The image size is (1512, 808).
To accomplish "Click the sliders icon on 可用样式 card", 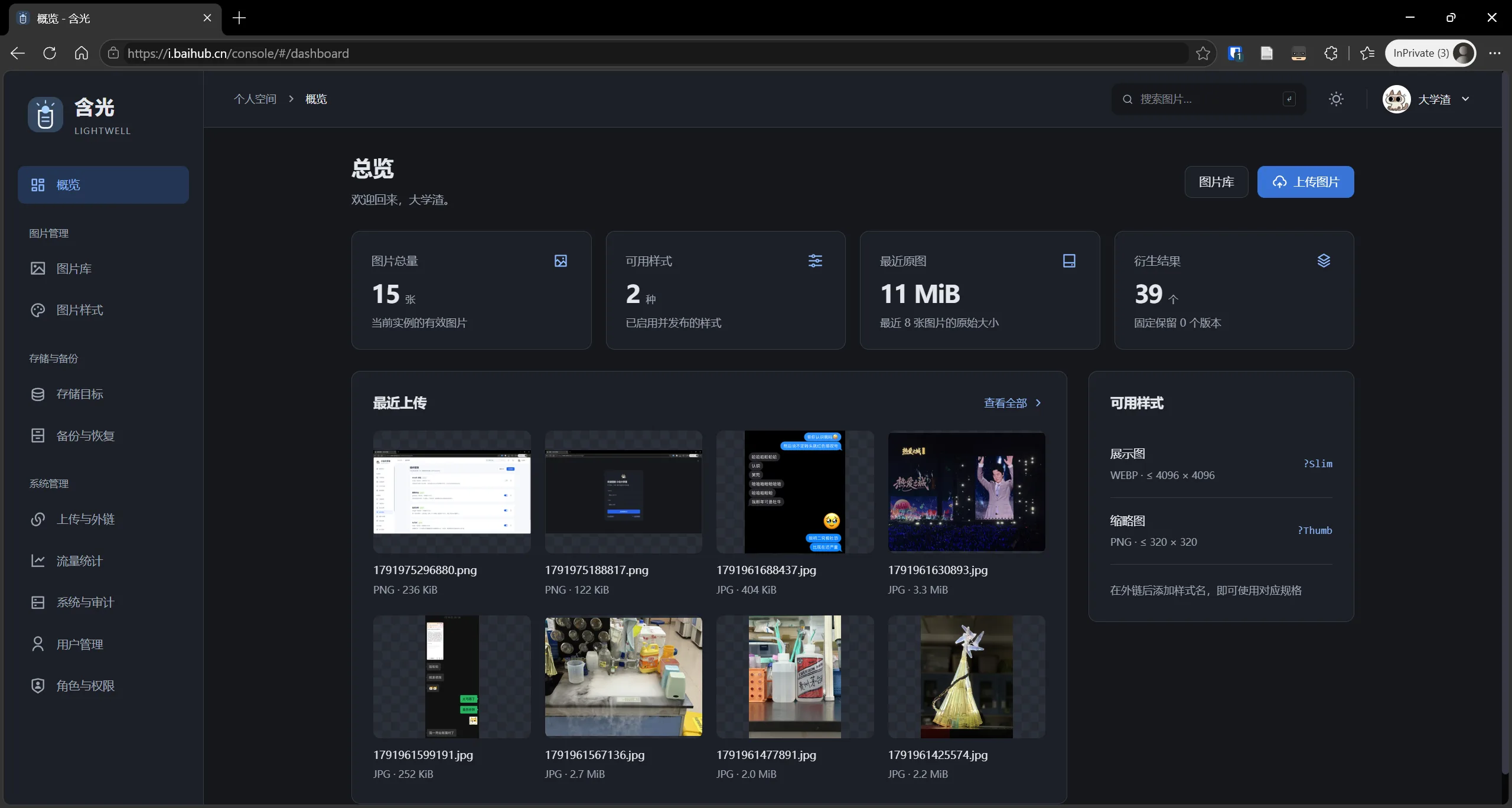I will (815, 261).
